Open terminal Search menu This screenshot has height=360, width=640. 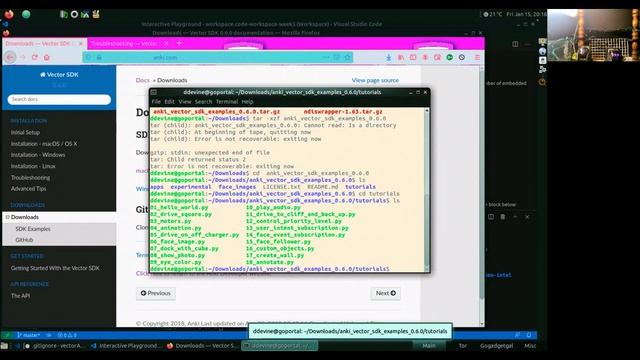(x=203, y=102)
